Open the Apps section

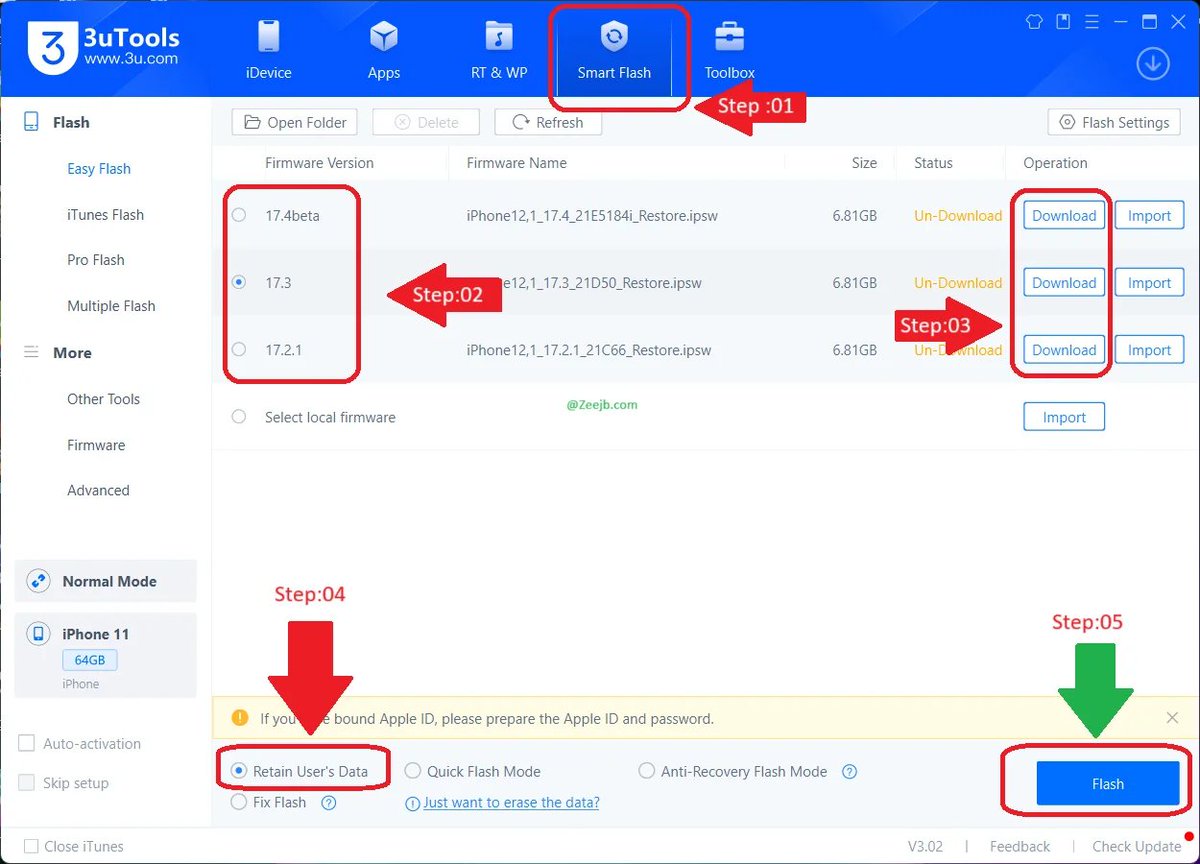click(x=383, y=50)
